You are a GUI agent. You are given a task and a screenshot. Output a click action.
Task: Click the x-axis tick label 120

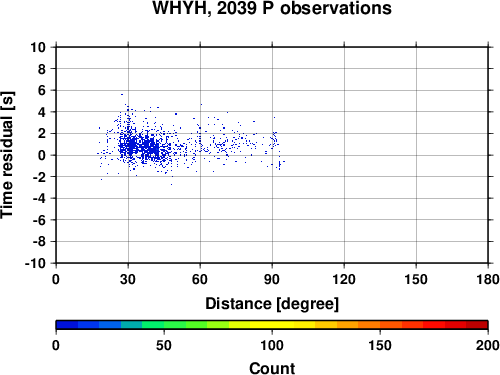tap(344, 279)
